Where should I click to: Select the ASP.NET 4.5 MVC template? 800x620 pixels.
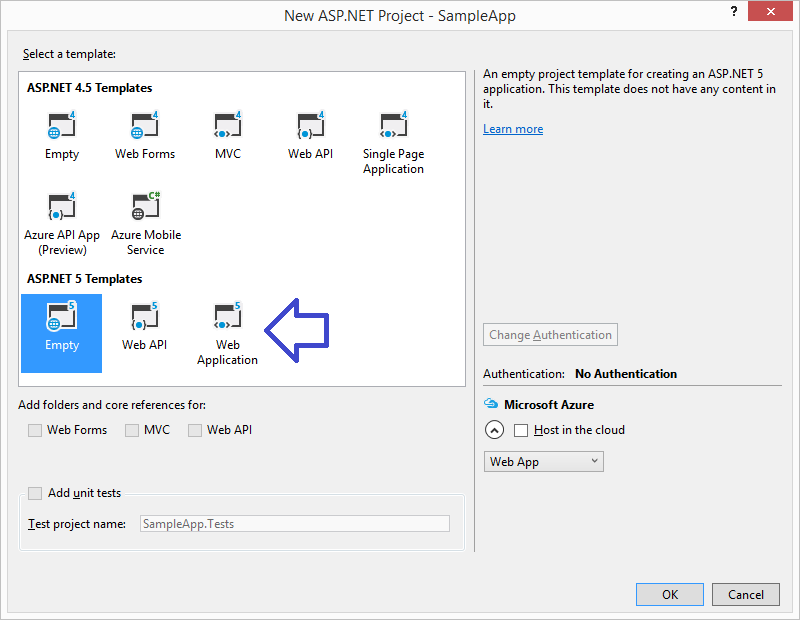pyautogui.click(x=228, y=135)
